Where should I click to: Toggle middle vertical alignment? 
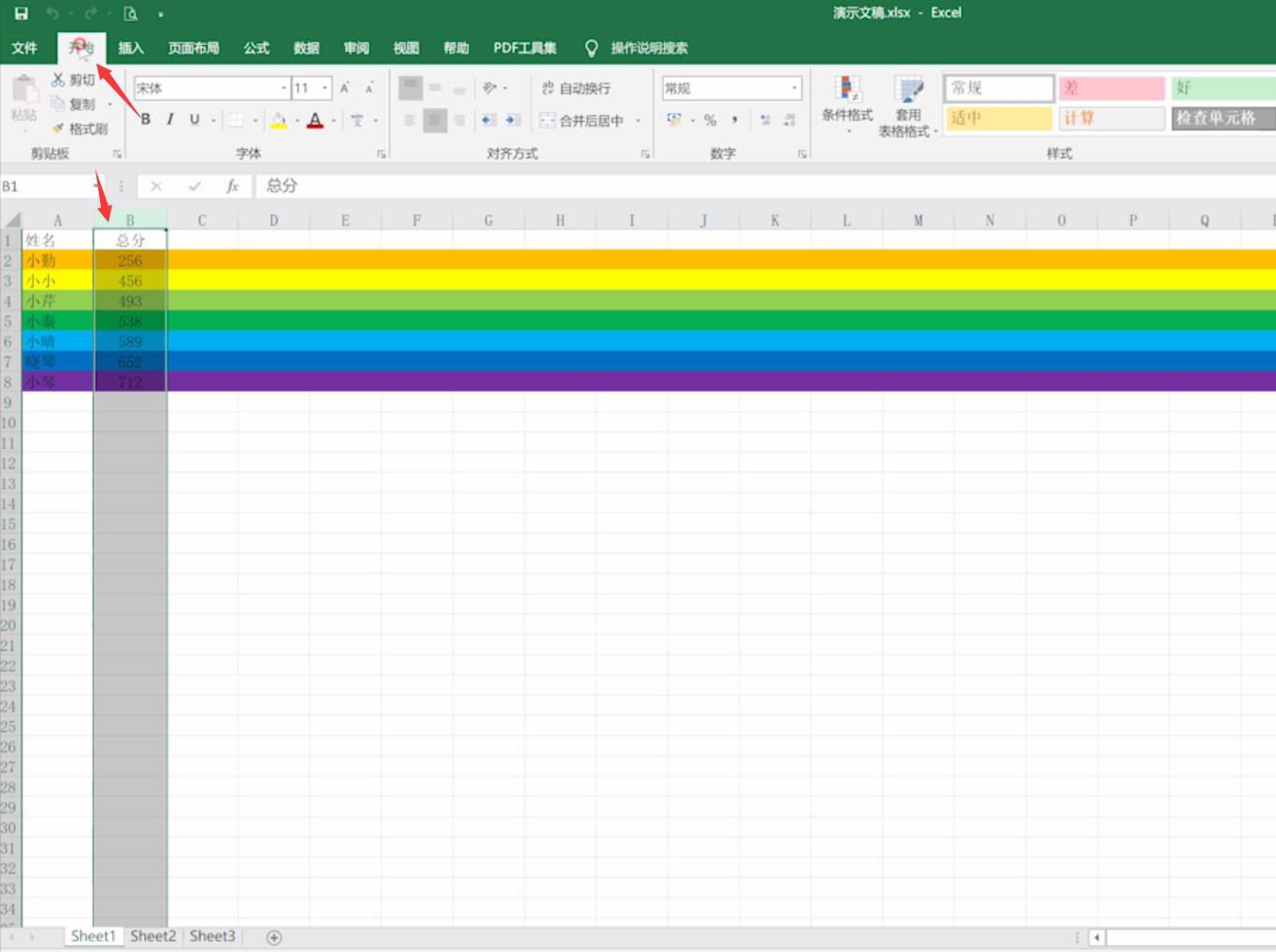(x=435, y=88)
